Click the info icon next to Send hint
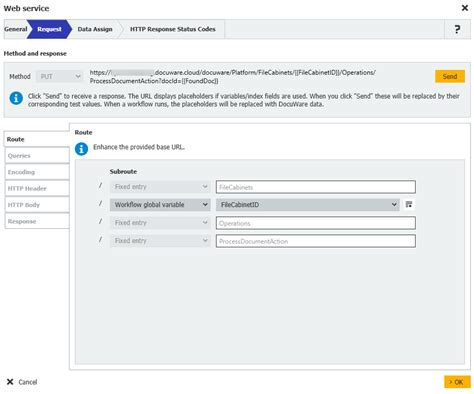474x394 pixels. click(16, 98)
